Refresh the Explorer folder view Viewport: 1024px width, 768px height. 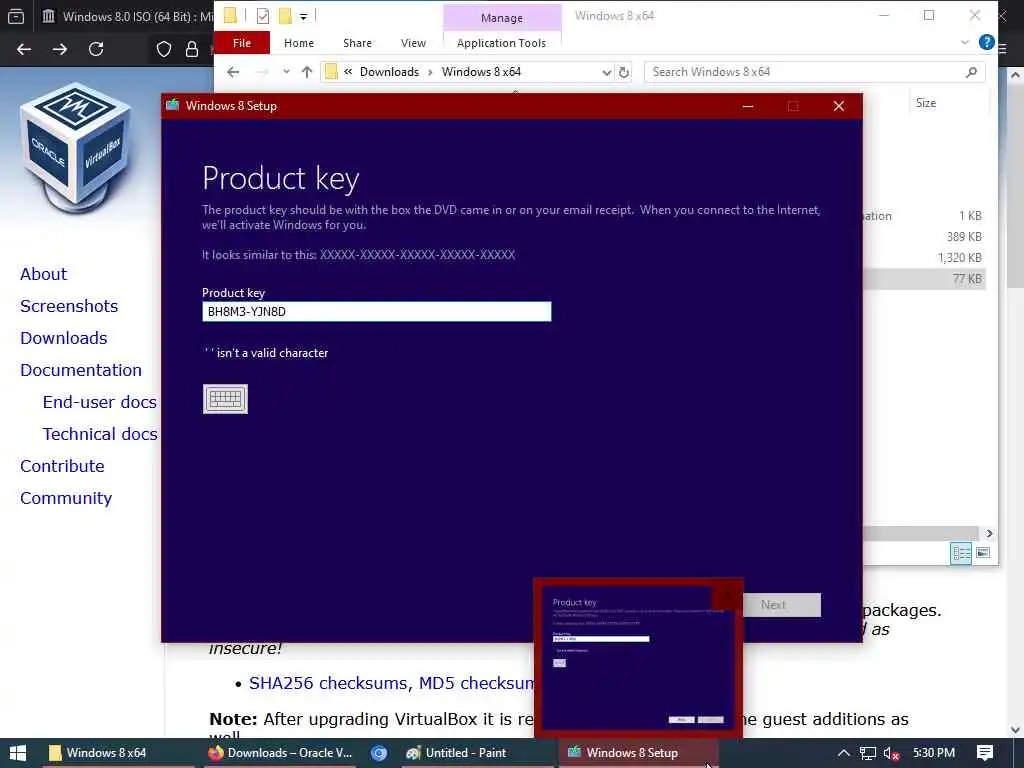click(624, 72)
